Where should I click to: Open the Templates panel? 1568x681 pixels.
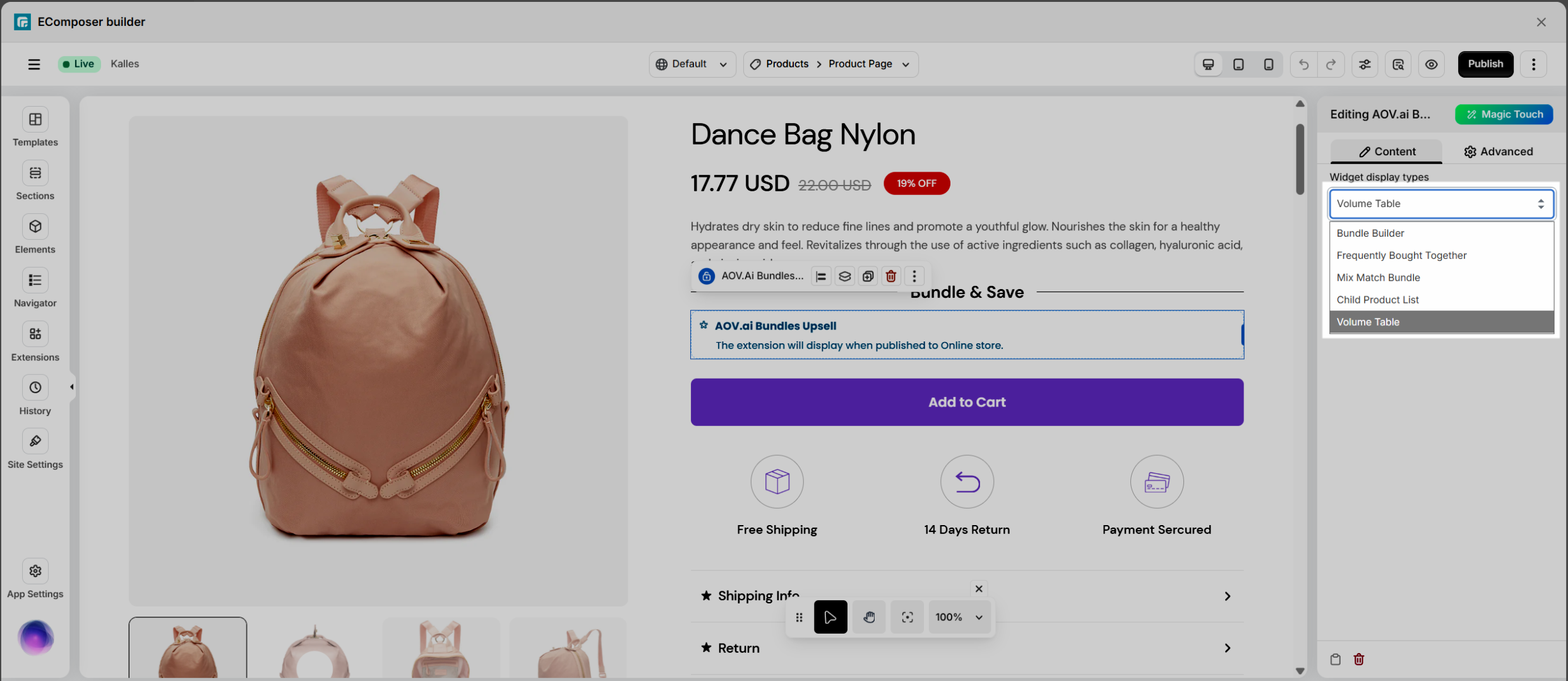[x=35, y=127]
